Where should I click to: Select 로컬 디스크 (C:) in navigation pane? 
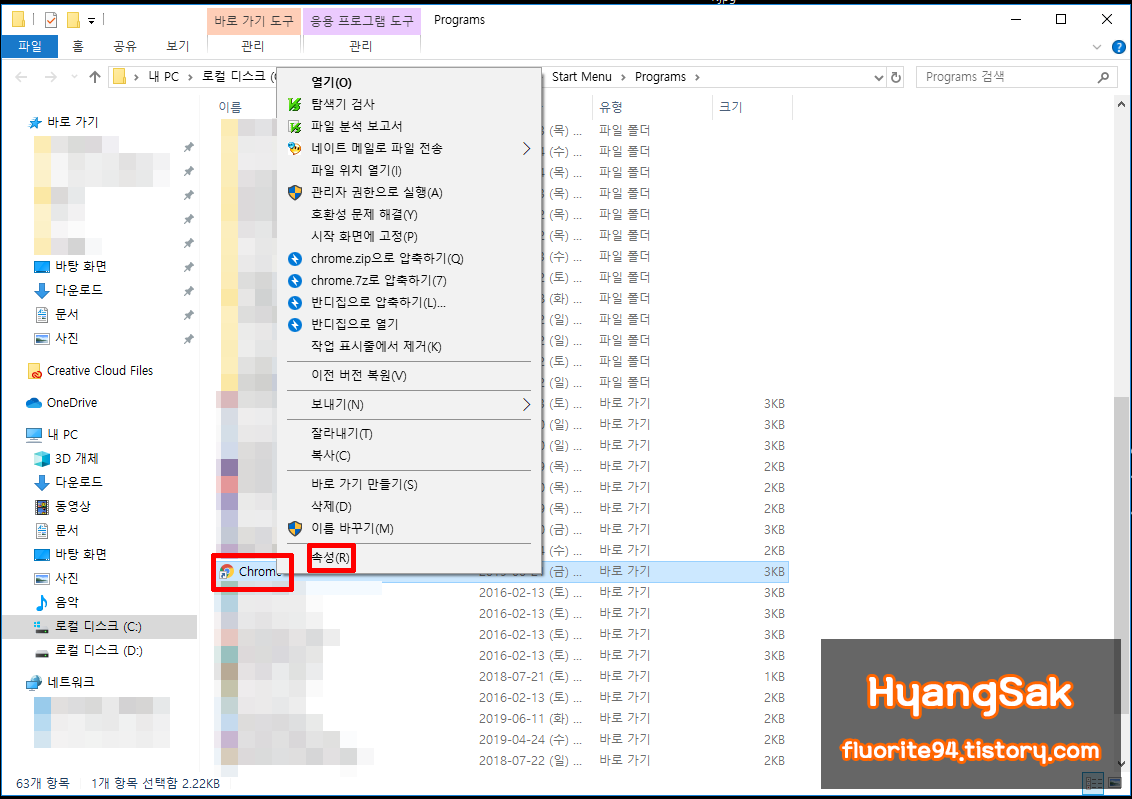click(x=100, y=626)
